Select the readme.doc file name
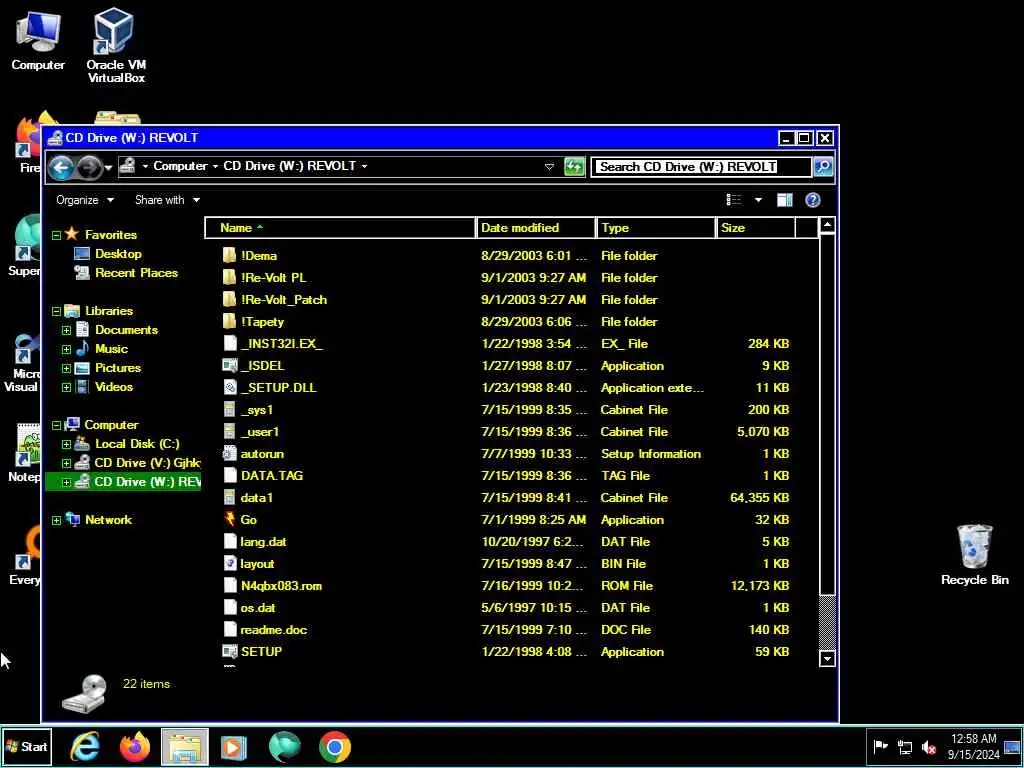The width and height of the screenshot is (1024, 768). [274, 630]
